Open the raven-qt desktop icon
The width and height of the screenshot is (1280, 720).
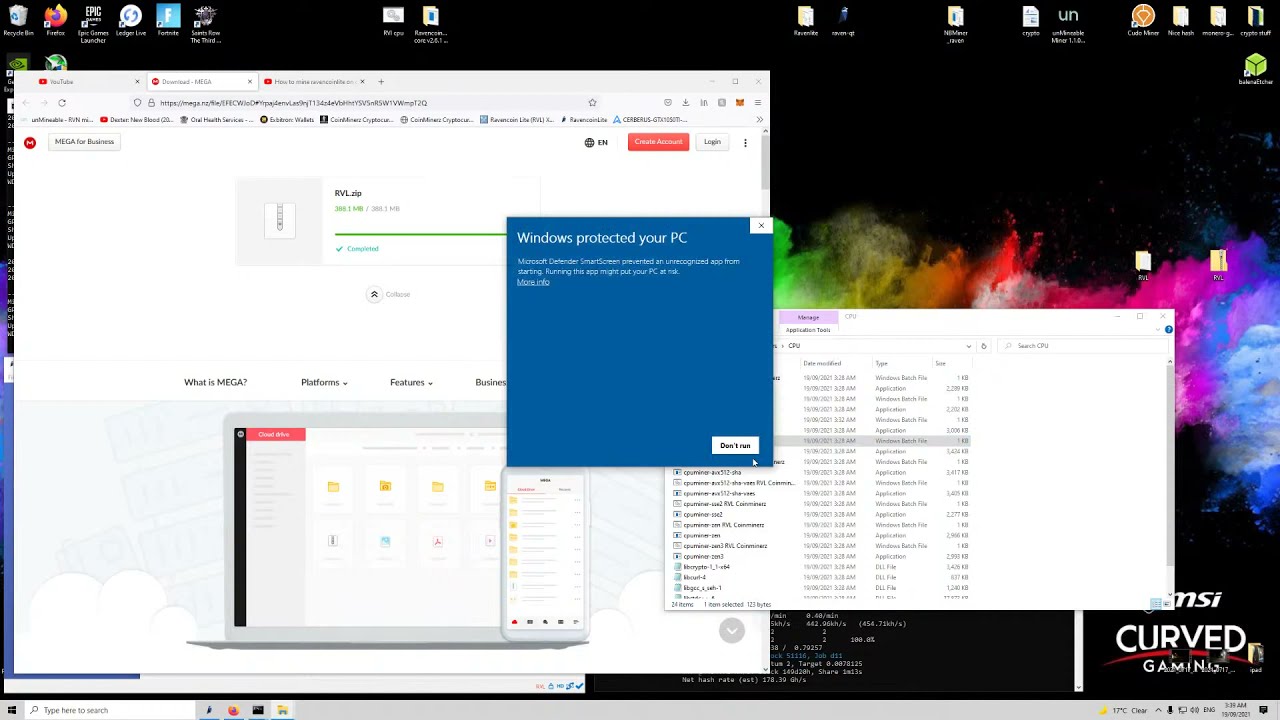point(843,22)
